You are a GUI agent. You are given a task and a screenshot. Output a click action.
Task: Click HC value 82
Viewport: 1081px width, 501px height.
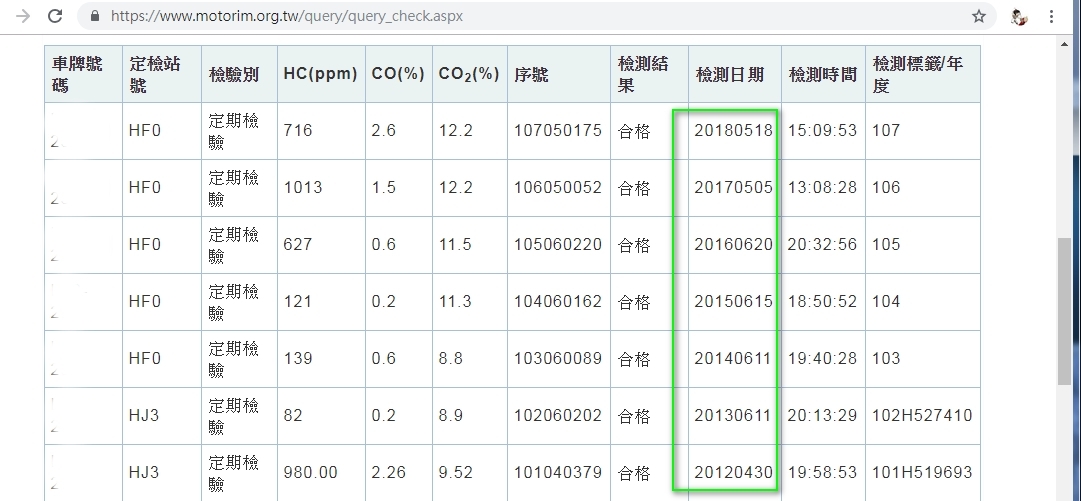(293, 416)
